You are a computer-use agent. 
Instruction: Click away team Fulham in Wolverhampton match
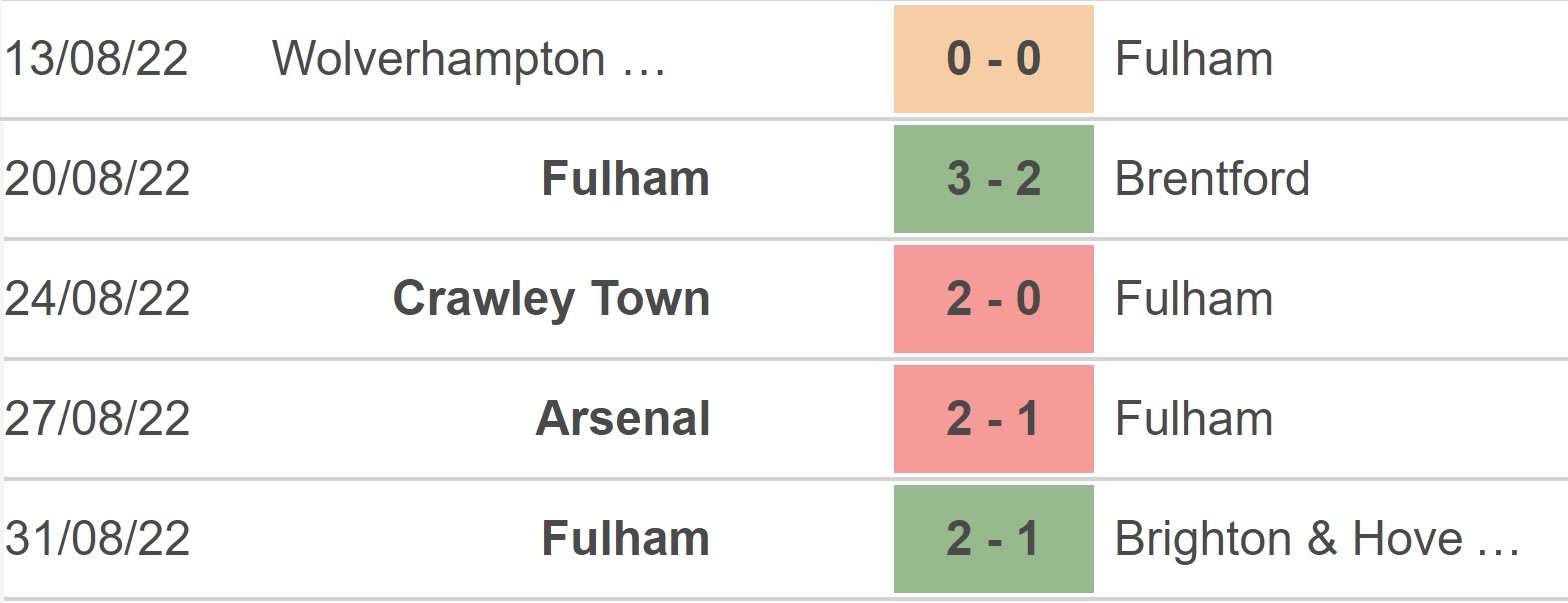pos(1194,59)
